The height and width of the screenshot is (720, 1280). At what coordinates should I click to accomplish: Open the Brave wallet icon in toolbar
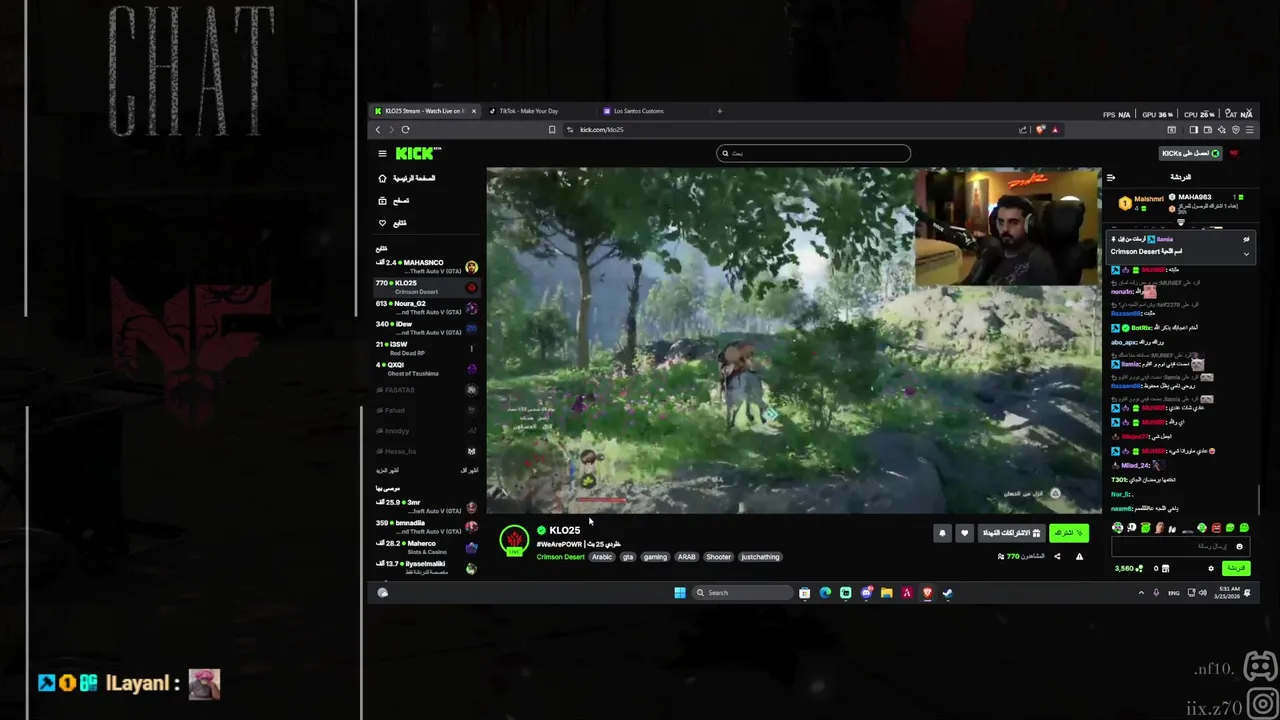pos(1208,129)
